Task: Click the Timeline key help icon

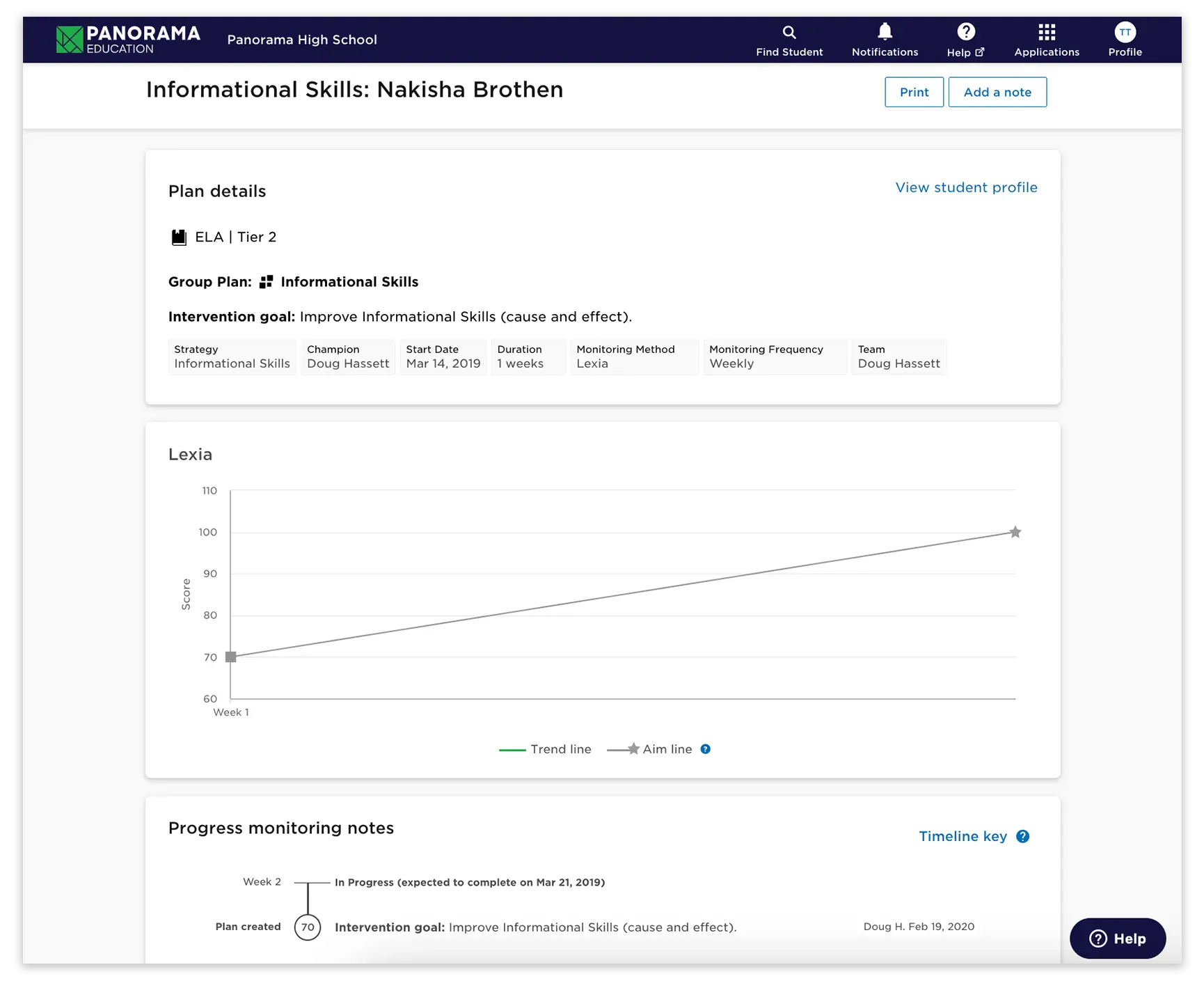Action: coord(1022,836)
